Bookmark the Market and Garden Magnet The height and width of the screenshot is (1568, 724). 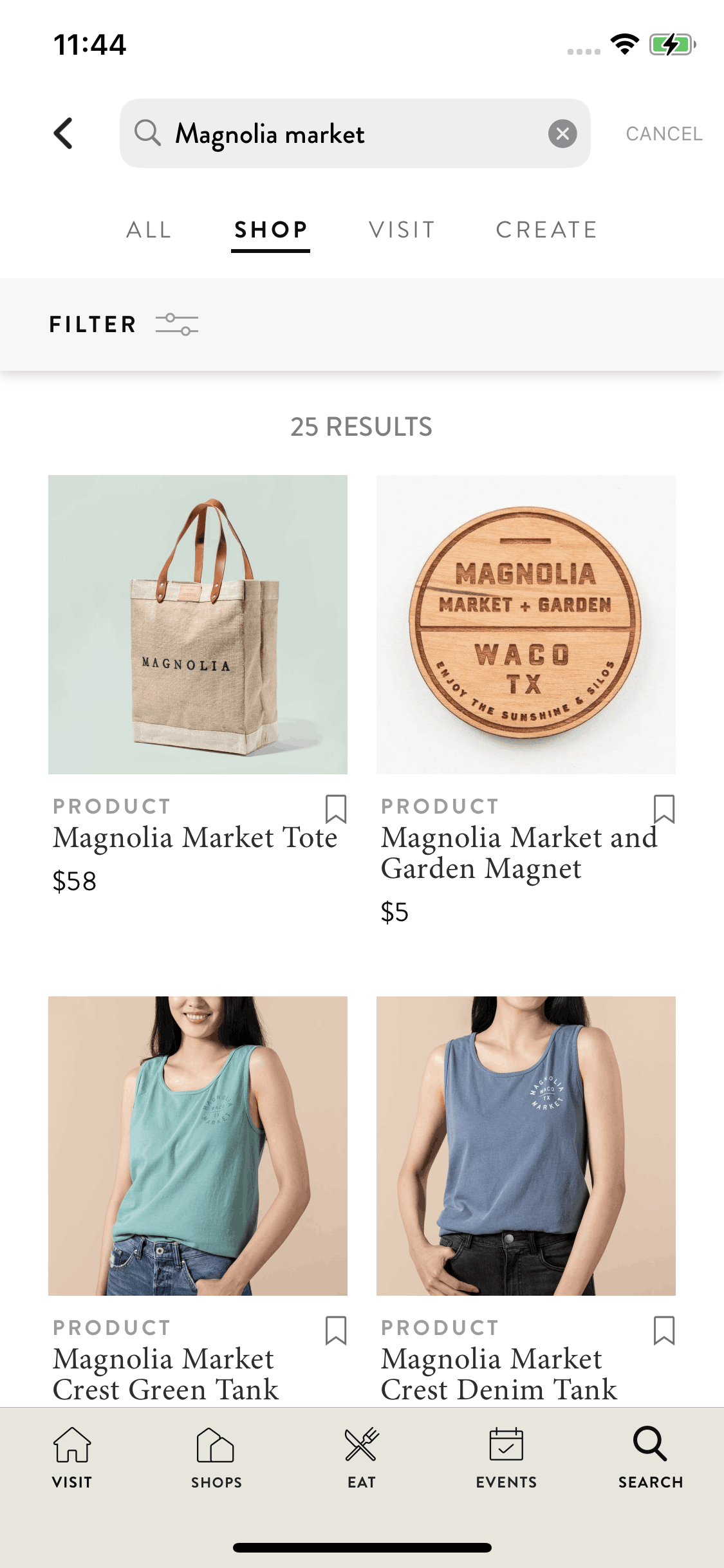(664, 809)
